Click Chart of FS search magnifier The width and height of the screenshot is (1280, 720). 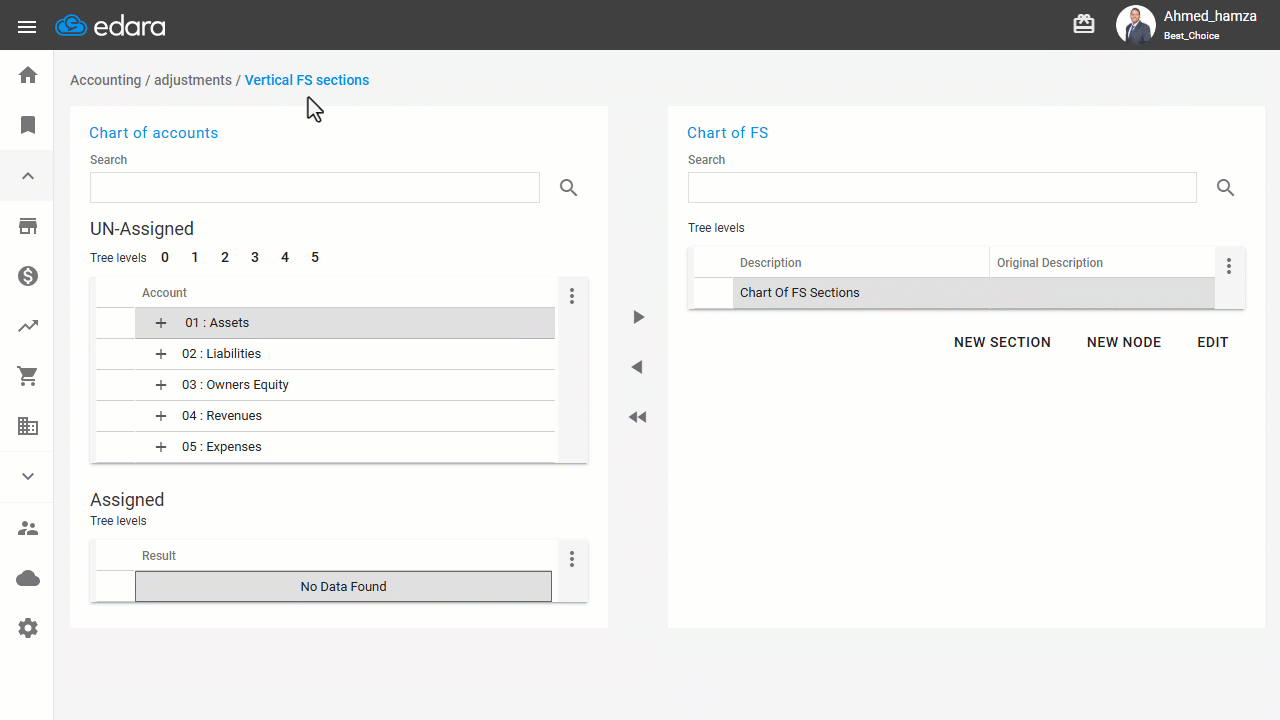coord(1226,187)
